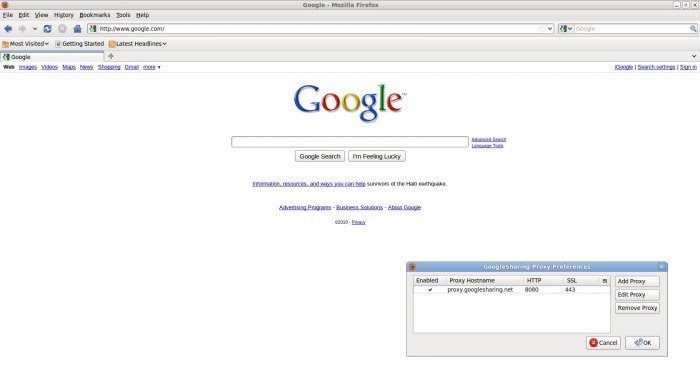Open Business Solutions link
700x389 pixels.
point(359,207)
